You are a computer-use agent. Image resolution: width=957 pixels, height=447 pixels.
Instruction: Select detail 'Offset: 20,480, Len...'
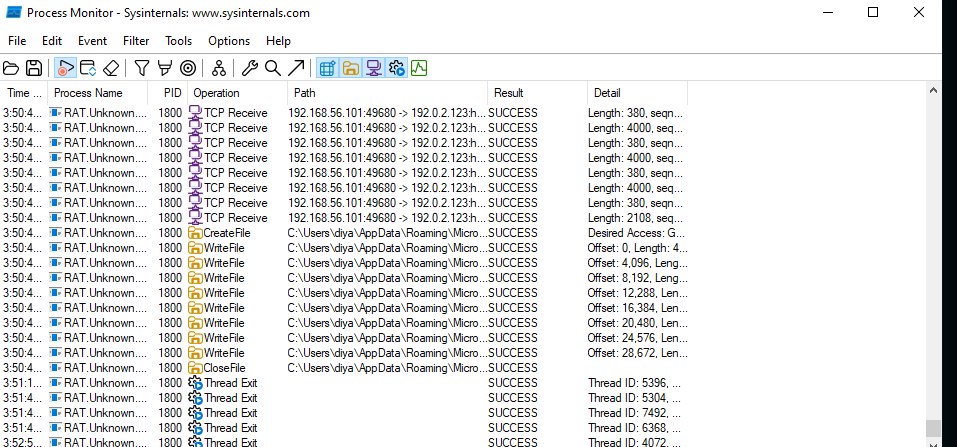638,323
